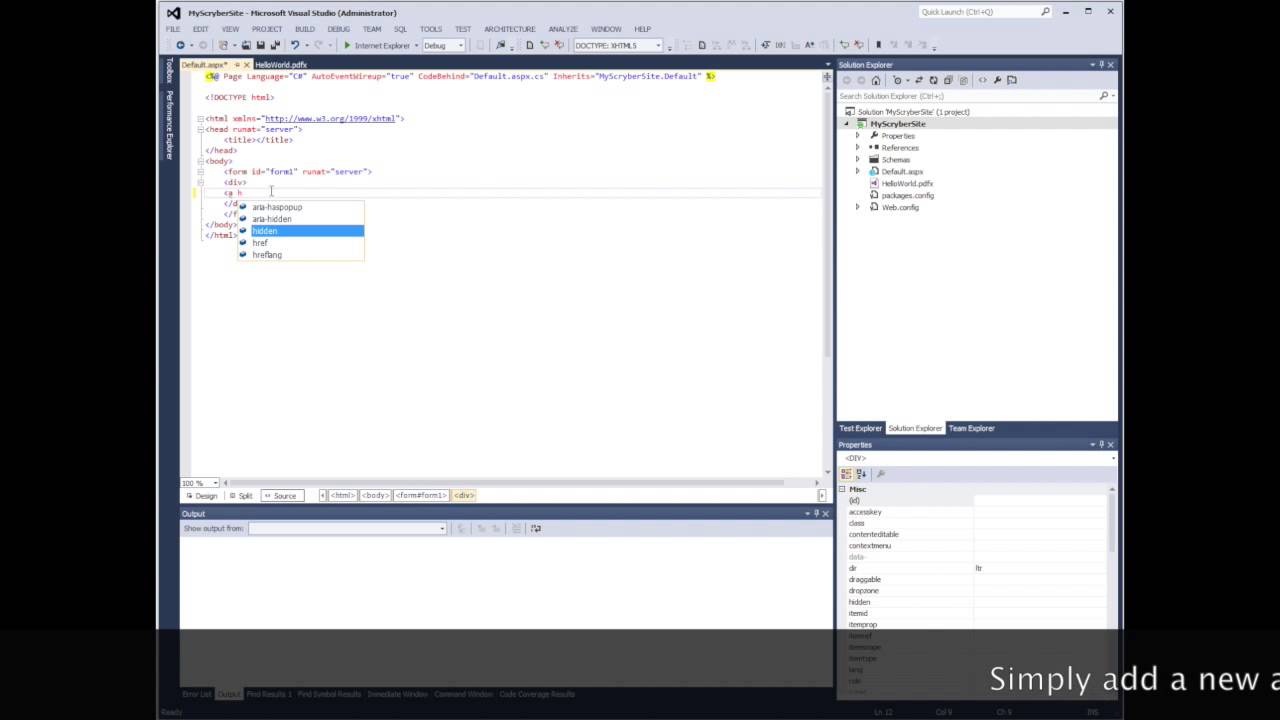This screenshot has height=720, width=1280.
Task: Expand the Properties node in Solution Explorer
Action: [x=857, y=136]
